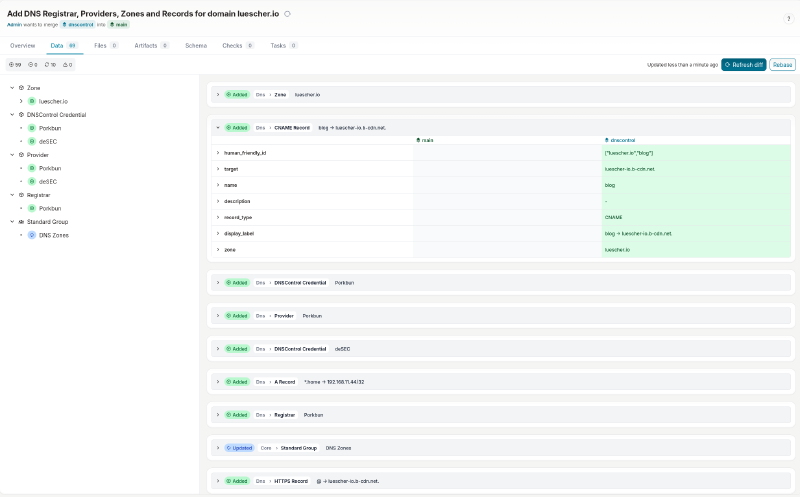Open the Schema tab
Viewport: 800px width, 497px height.
tap(196, 45)
